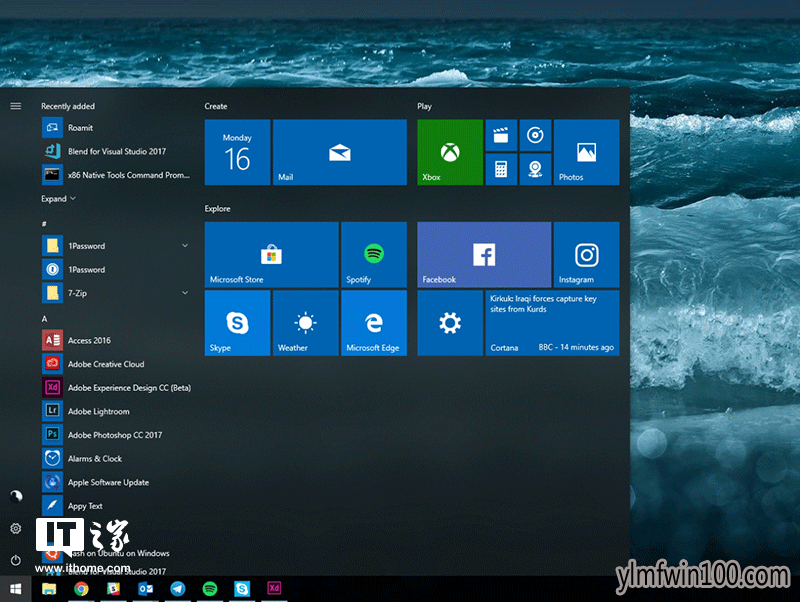This screenshot has height=602, width=800.
Task: Expand the Recently added list
Action: tap(58, 198)
